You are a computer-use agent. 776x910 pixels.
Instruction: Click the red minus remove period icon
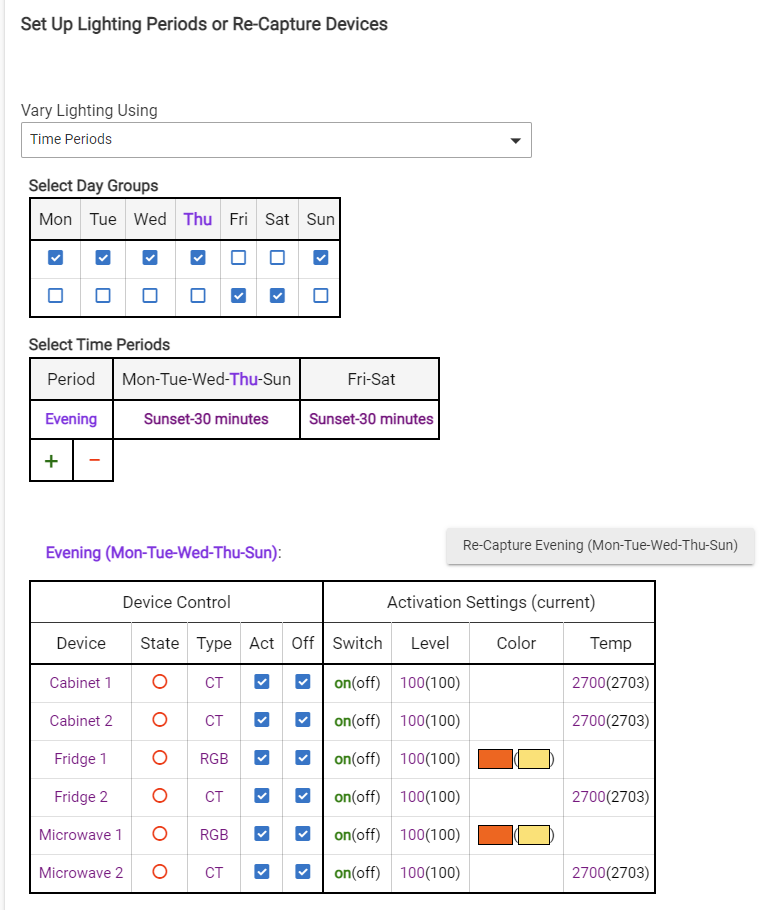[94, 460]
